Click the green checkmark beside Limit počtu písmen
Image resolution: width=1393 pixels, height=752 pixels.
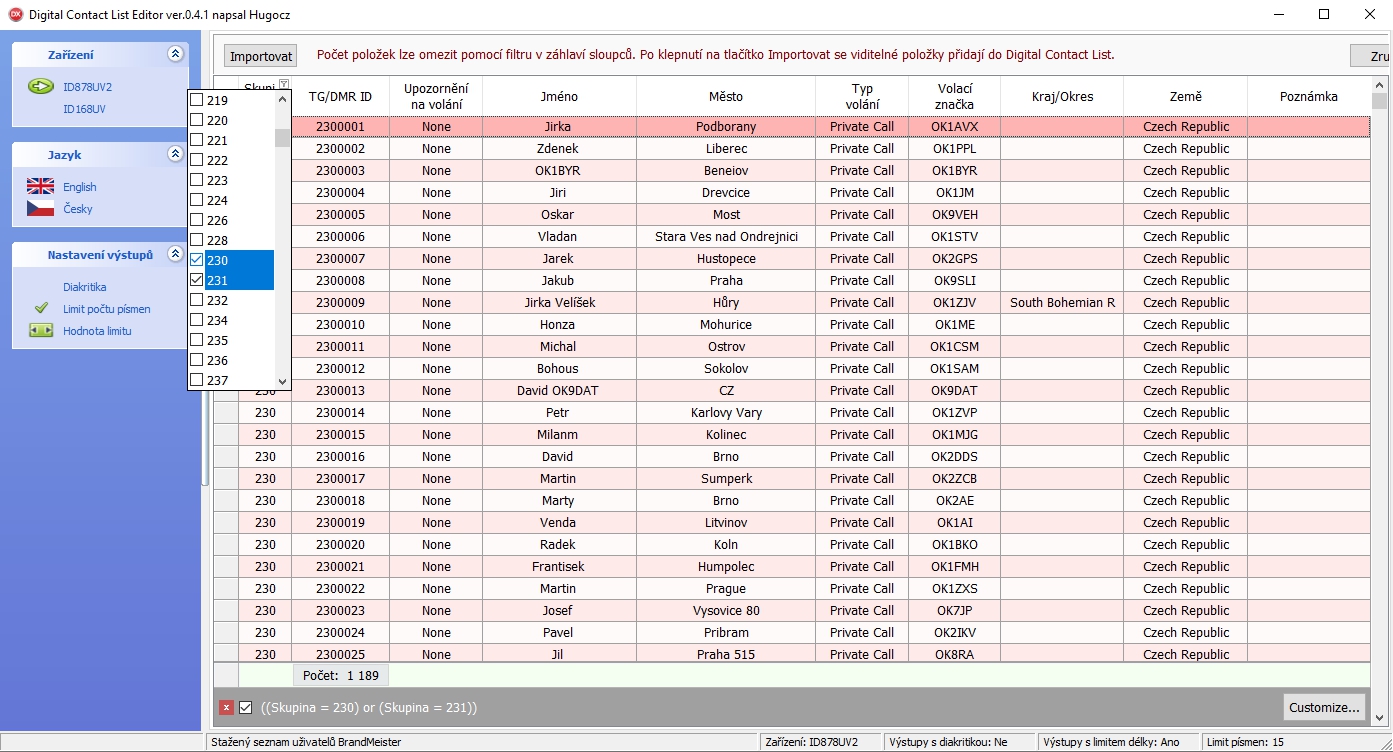(41, 308)
